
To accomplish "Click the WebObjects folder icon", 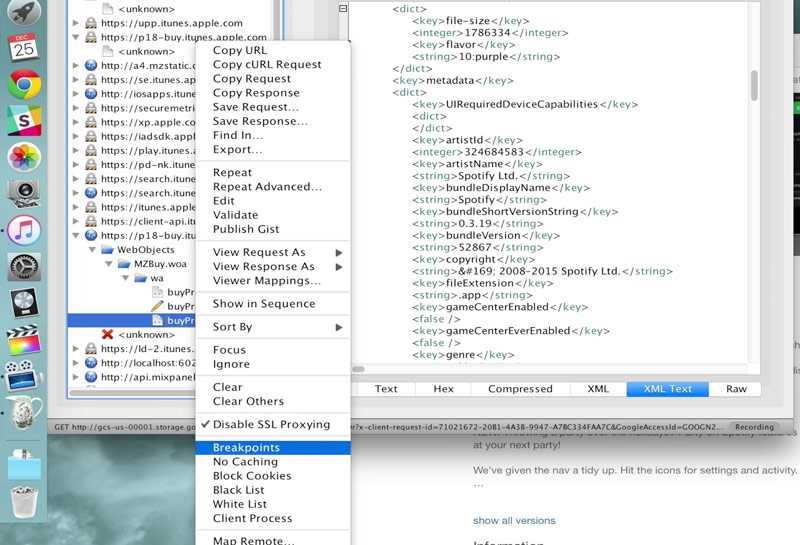I will (x=107, y=250).
